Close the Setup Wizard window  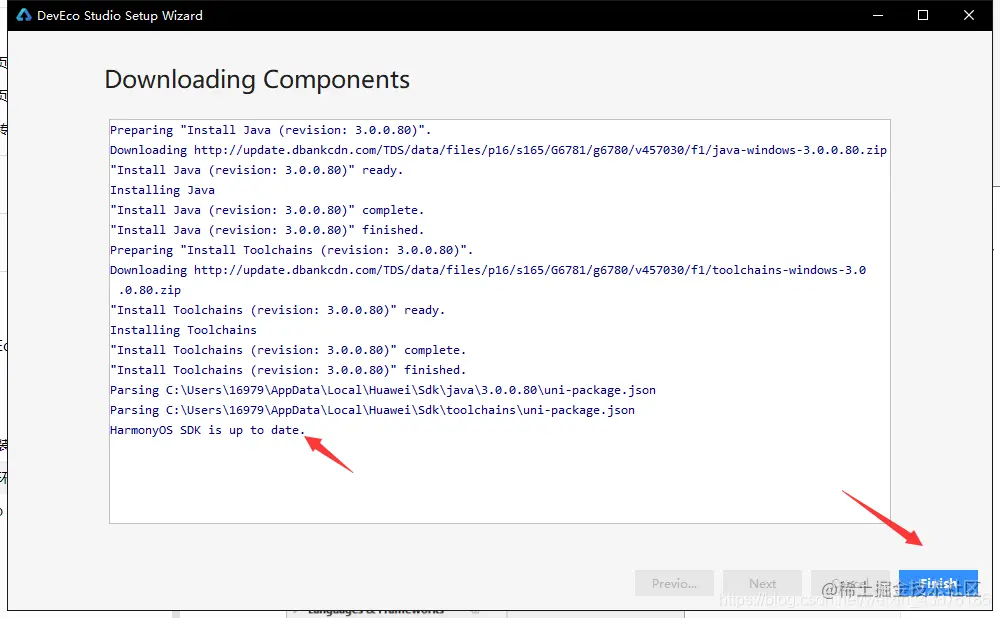point(969,15)
